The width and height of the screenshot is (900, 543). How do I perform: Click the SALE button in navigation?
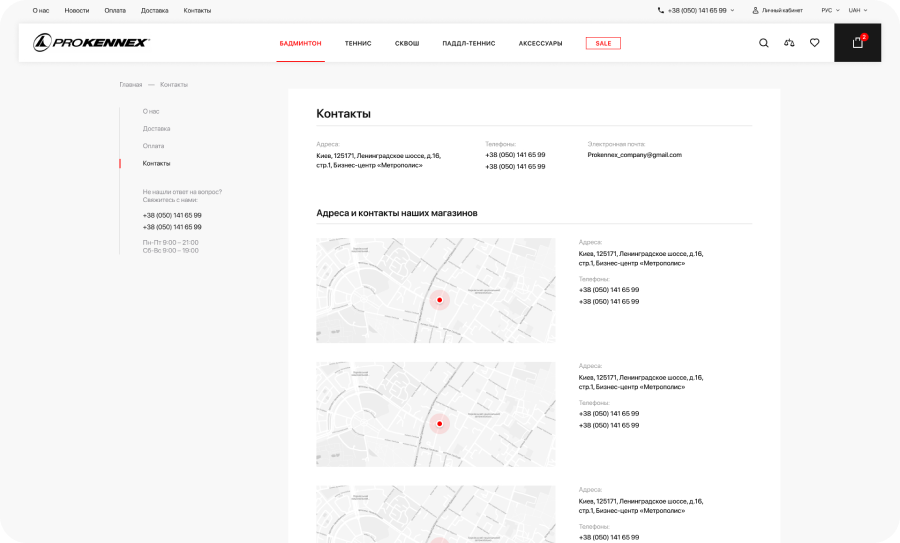(603, 44)
